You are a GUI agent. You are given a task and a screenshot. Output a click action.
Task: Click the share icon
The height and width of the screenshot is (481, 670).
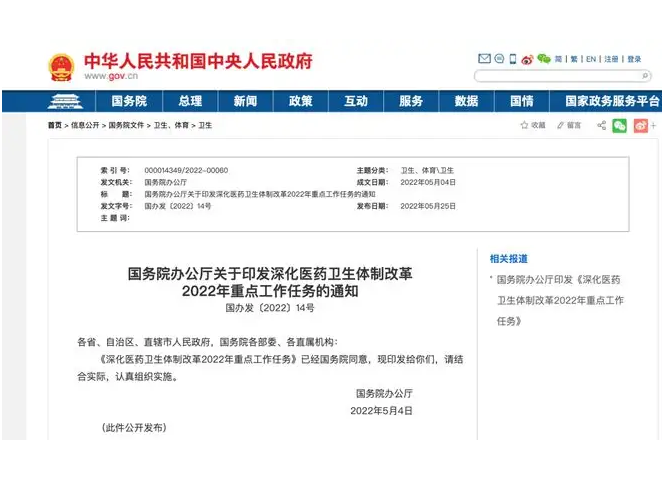(602, 125)
